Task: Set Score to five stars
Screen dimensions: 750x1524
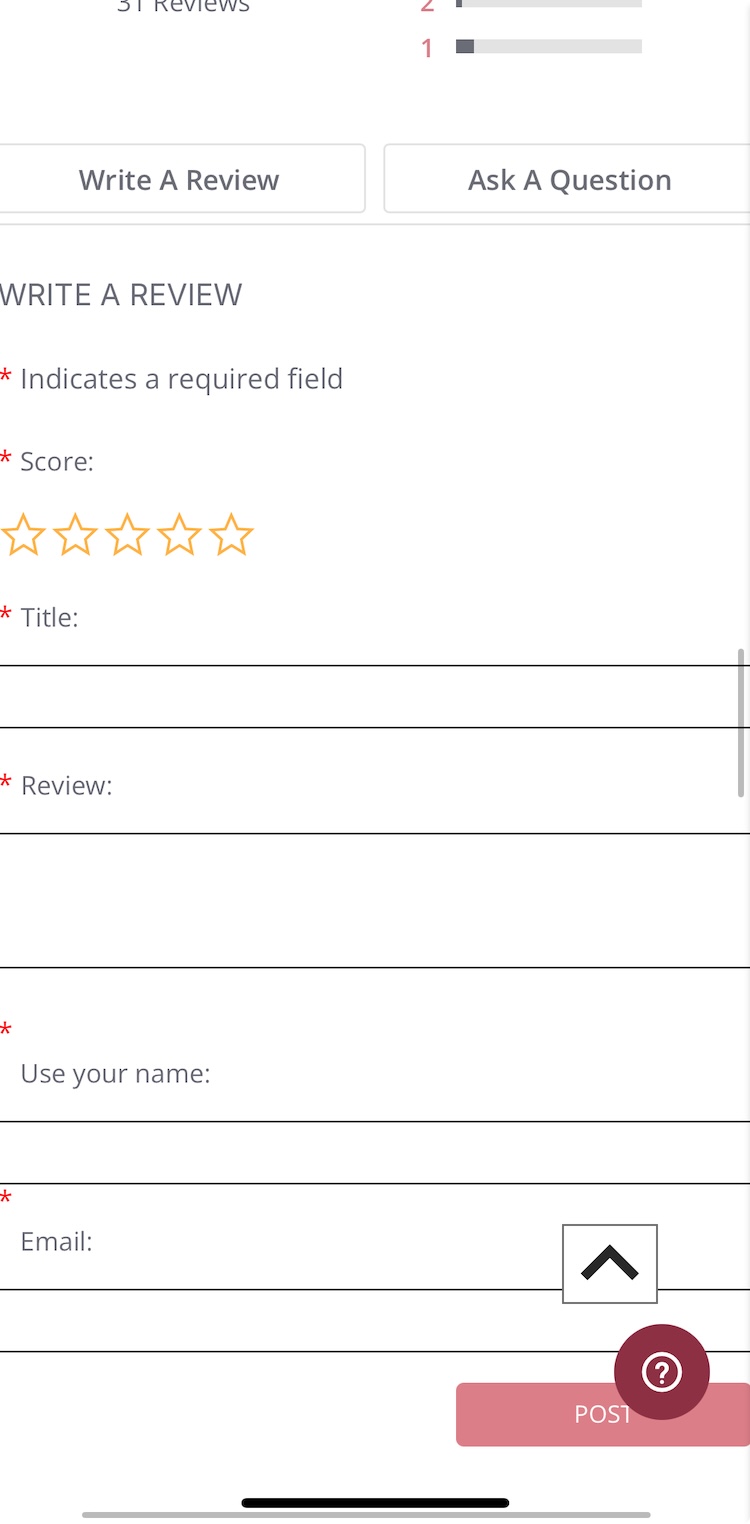Action: [231, 535]
